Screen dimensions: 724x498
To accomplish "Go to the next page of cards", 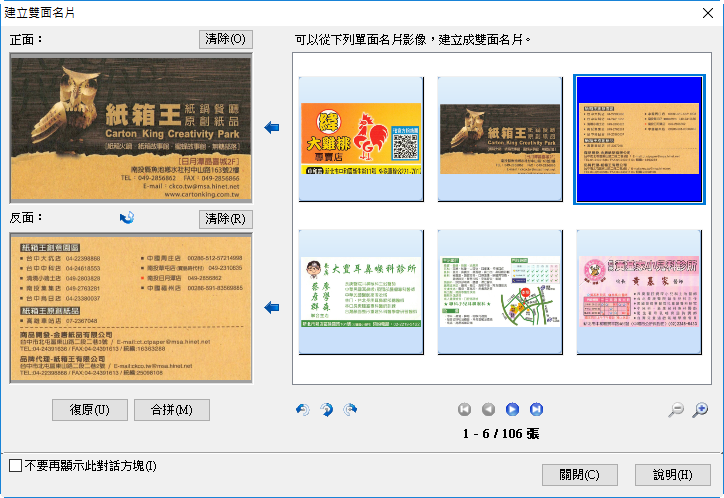I will [x=512, y=409].
